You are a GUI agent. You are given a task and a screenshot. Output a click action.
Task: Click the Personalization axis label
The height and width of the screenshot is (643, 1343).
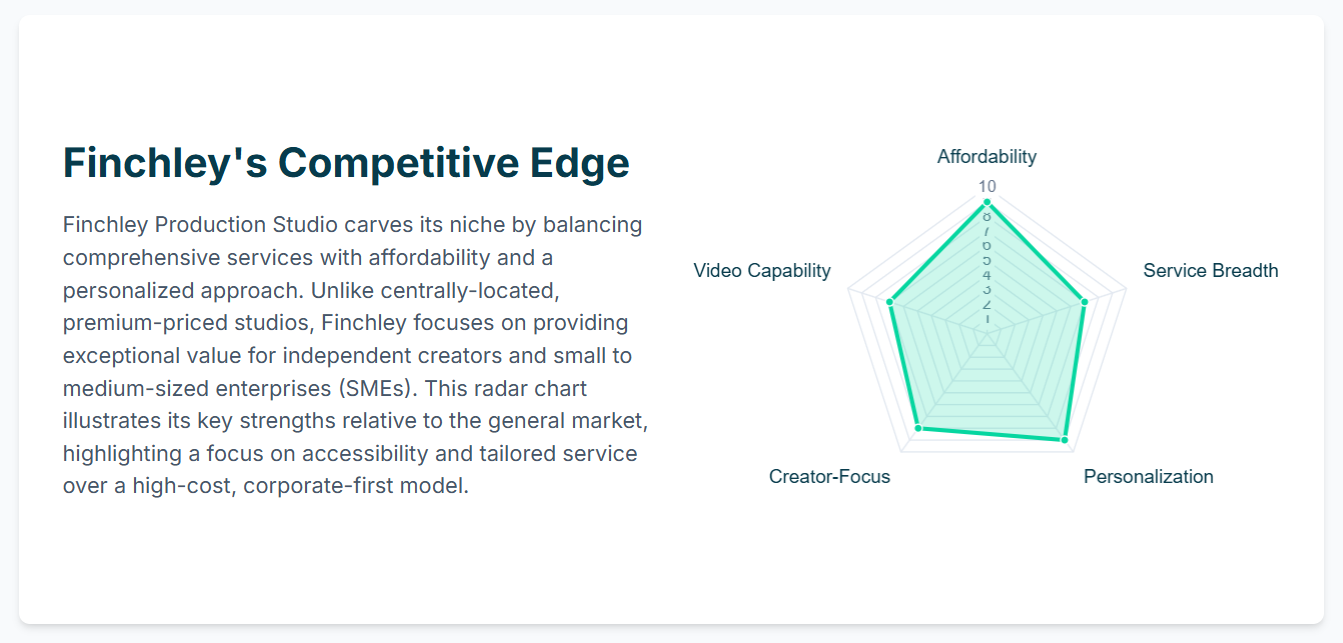(1148, 477)
